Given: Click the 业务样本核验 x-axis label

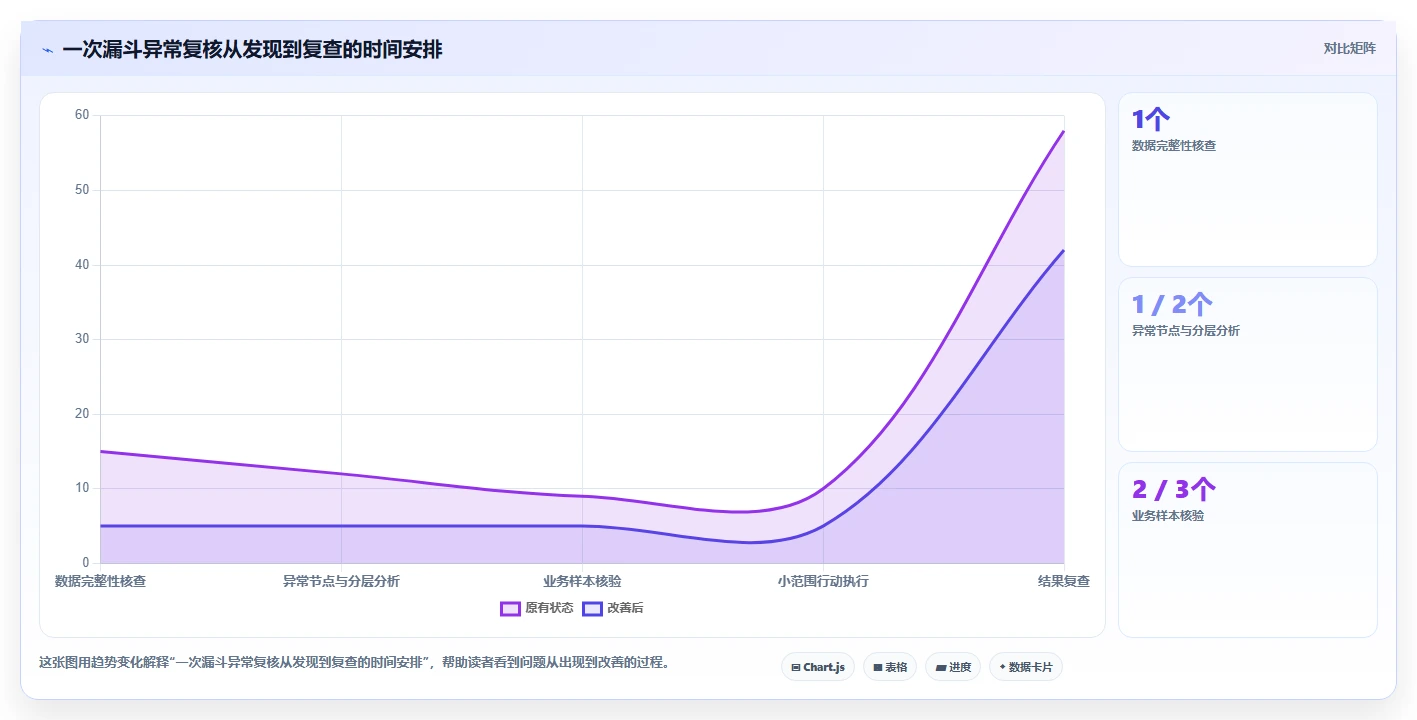Looking at the screenshot, I should pos(582,581).
